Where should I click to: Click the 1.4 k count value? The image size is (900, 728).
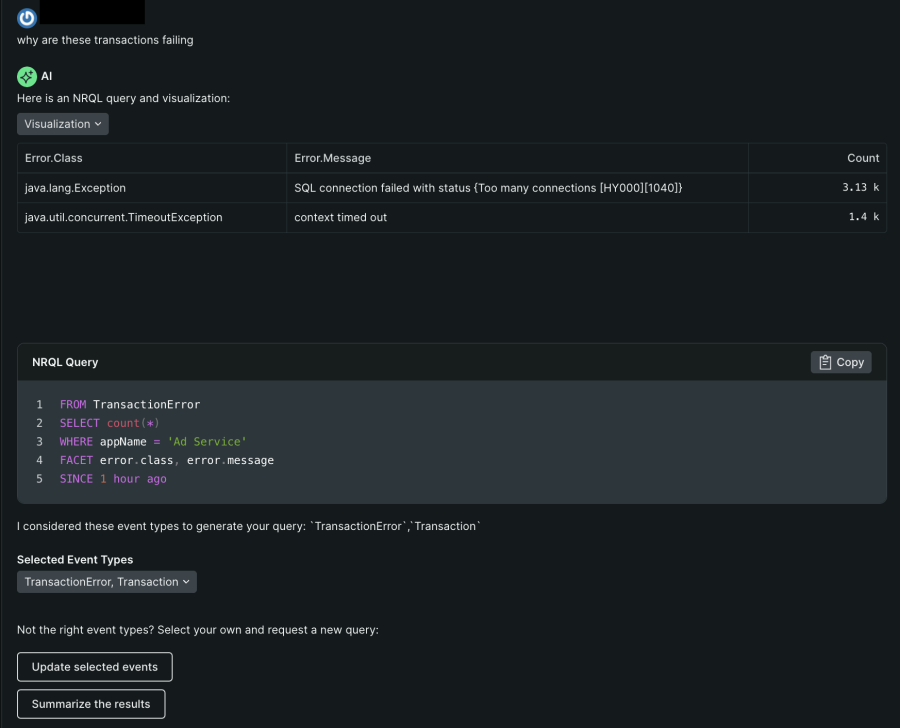coord(862,217)
